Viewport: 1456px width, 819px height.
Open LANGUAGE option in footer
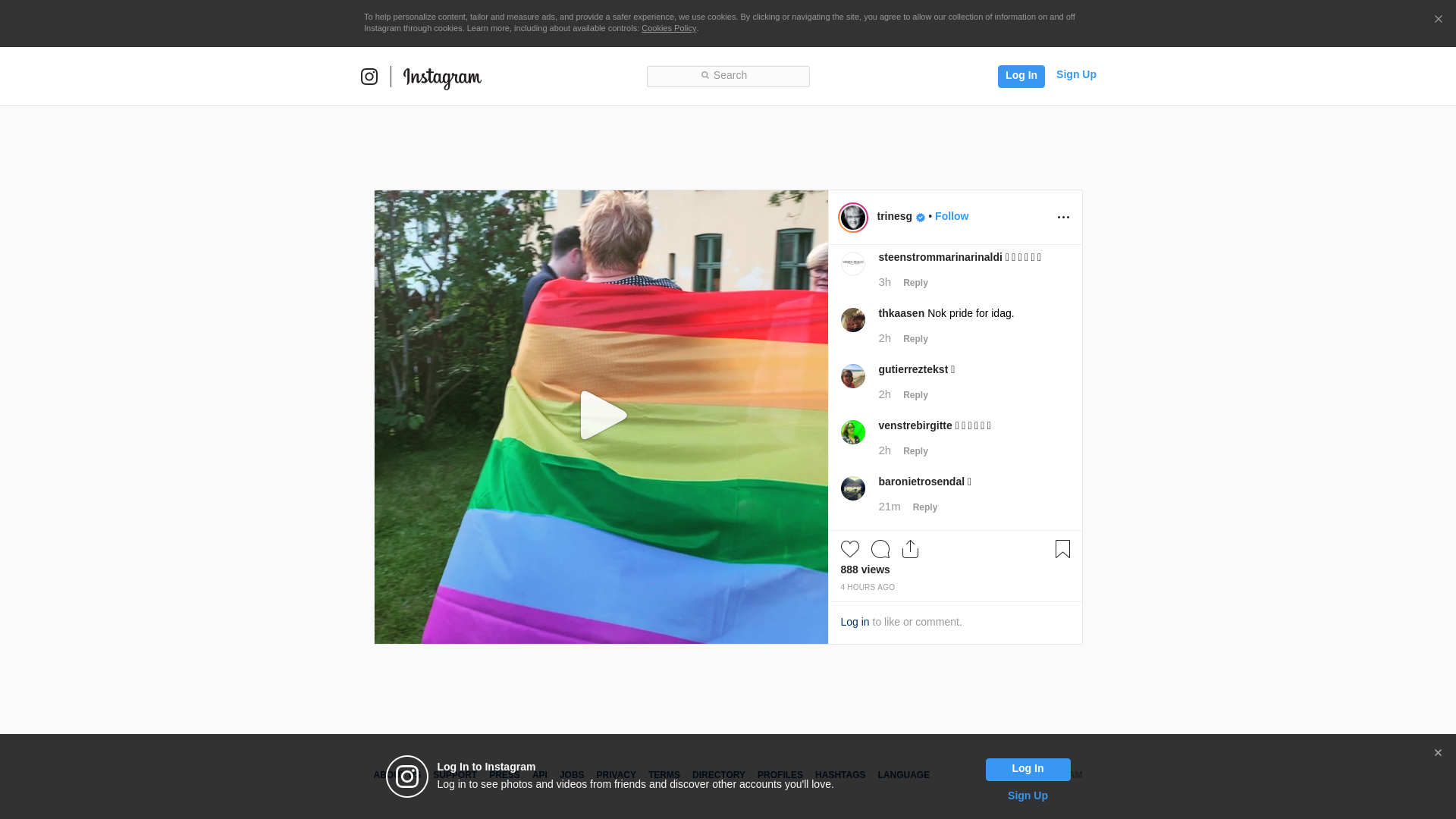(903, 775)
